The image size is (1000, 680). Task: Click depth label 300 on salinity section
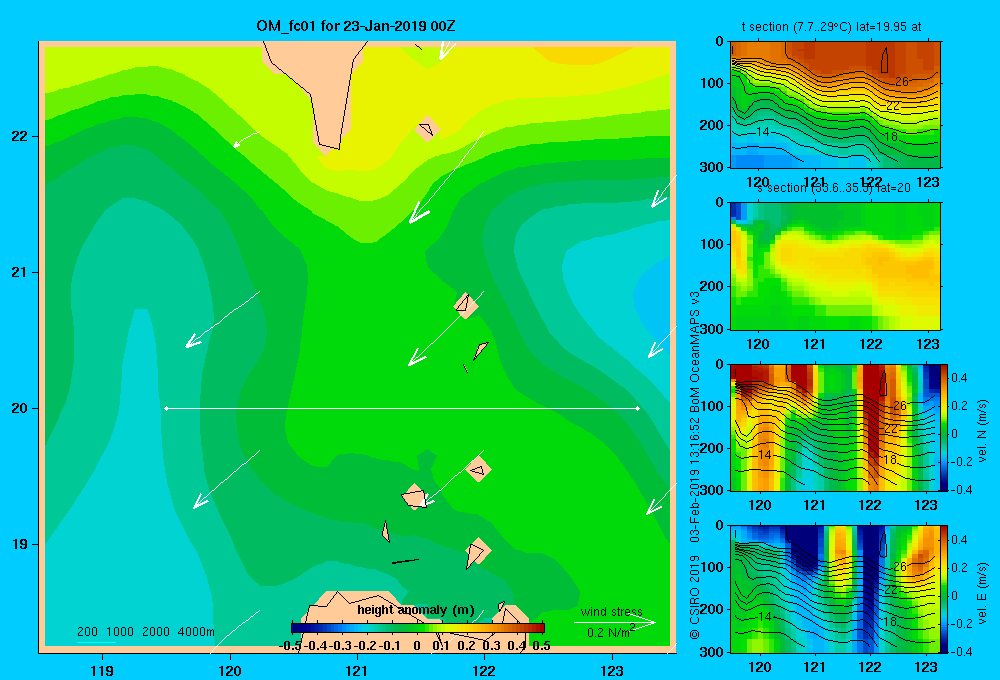pos(713,329)
